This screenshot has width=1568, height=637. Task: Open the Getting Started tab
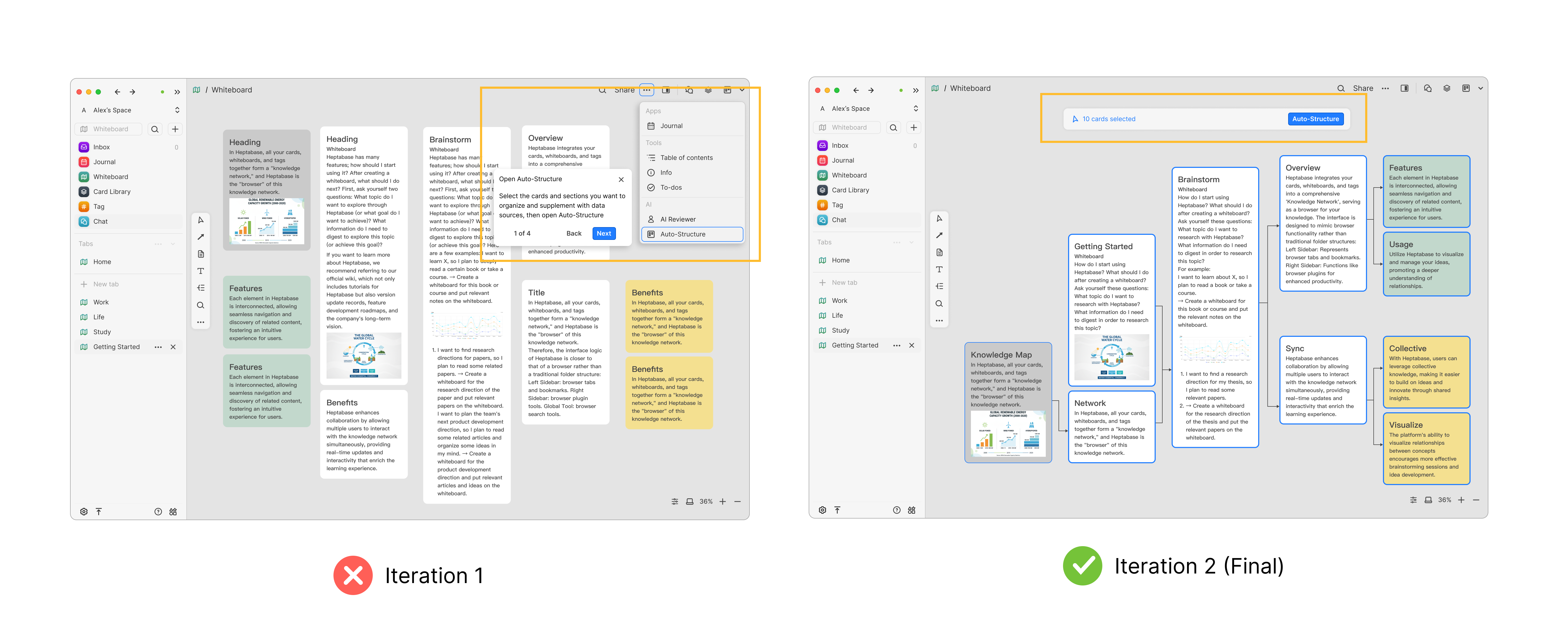(x=116, y=347)
